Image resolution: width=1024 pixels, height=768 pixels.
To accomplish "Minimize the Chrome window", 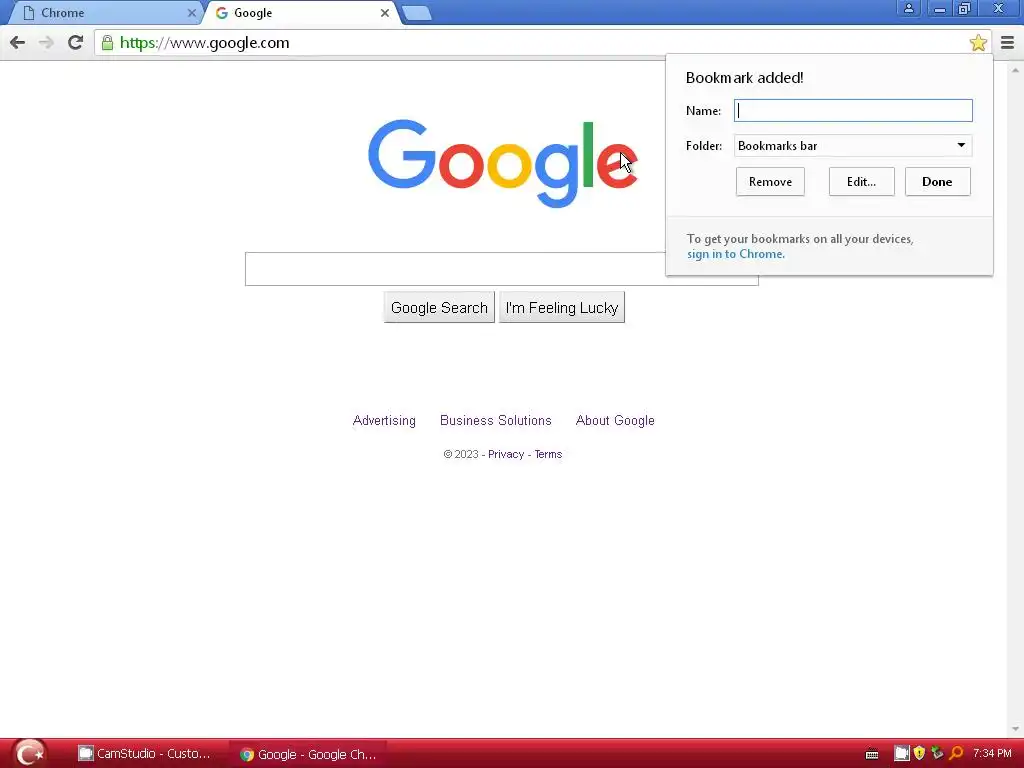I will coord(939,8).
